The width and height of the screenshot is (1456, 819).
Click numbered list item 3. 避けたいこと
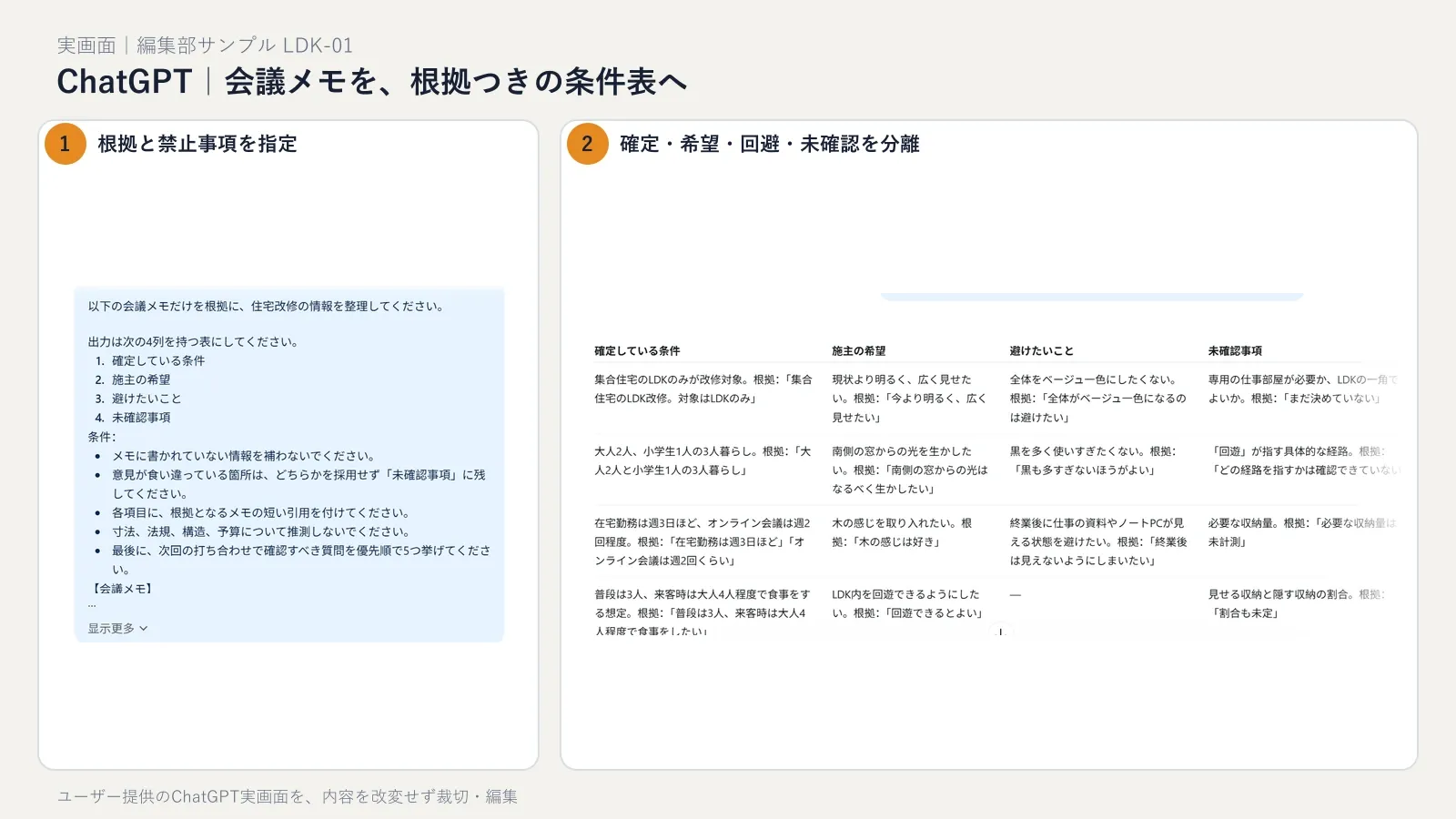pos(138,399)
